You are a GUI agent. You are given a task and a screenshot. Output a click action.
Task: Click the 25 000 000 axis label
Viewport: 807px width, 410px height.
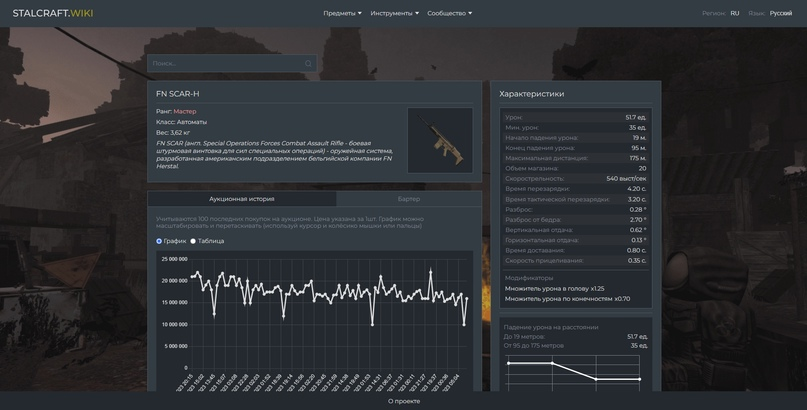[x=174, y=259]
